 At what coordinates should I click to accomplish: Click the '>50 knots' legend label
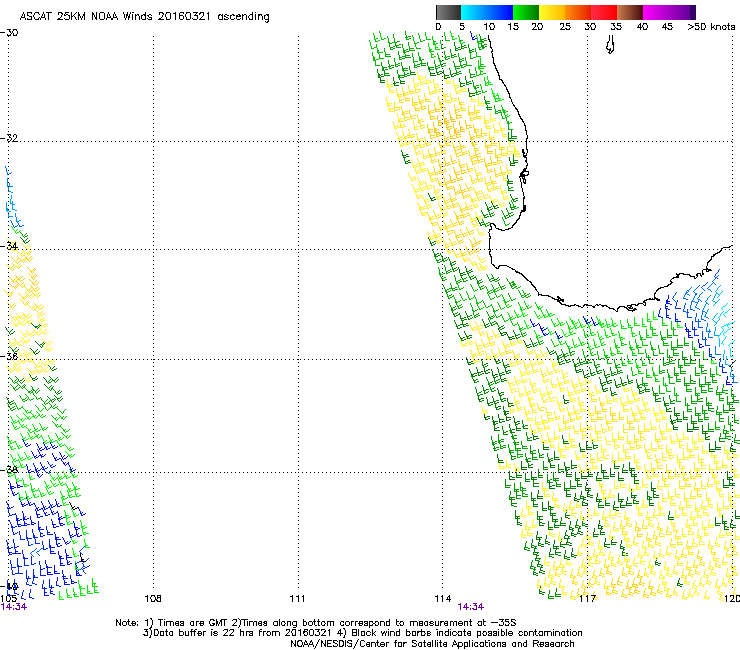tap(711, 27)
